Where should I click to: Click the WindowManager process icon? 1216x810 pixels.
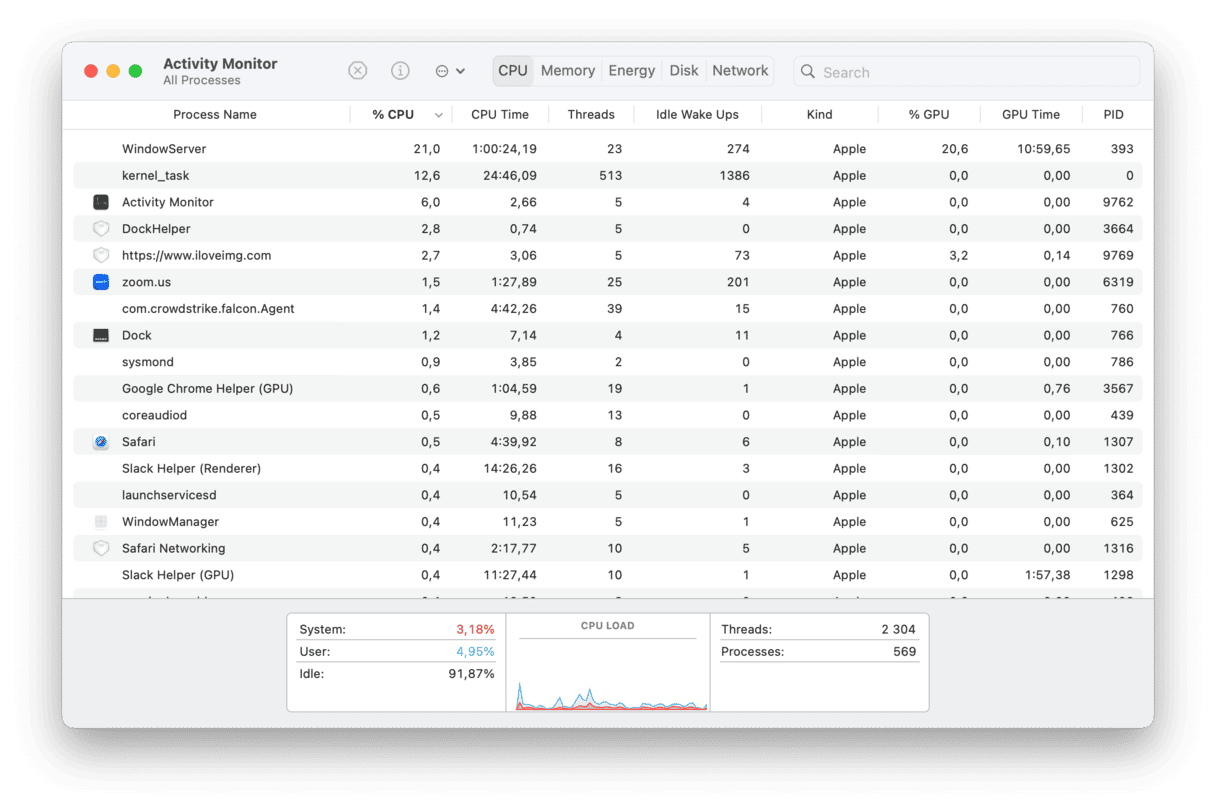tap(101, 522)
